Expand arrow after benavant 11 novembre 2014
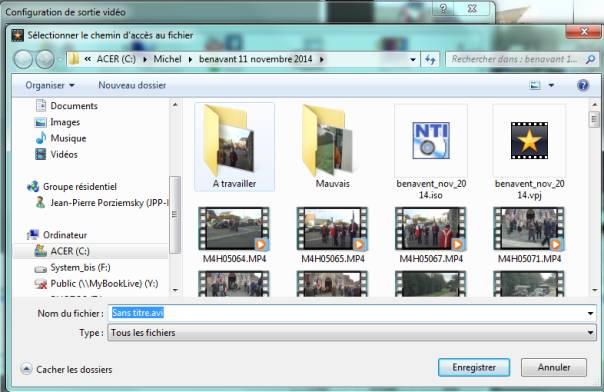The width and height of the screenshot is (604, 392). pyautogui.click(x=321, y=60)
